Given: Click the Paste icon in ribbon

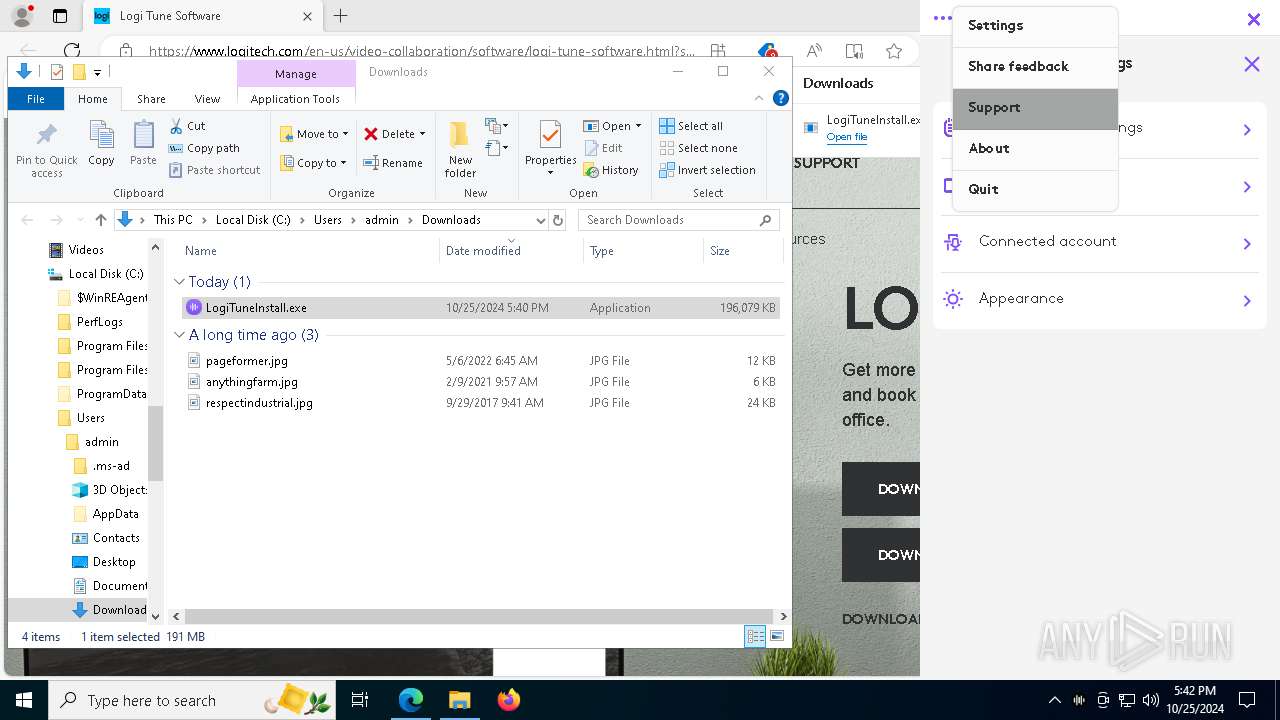Looking at the screenshot, I should pos(143,135).
